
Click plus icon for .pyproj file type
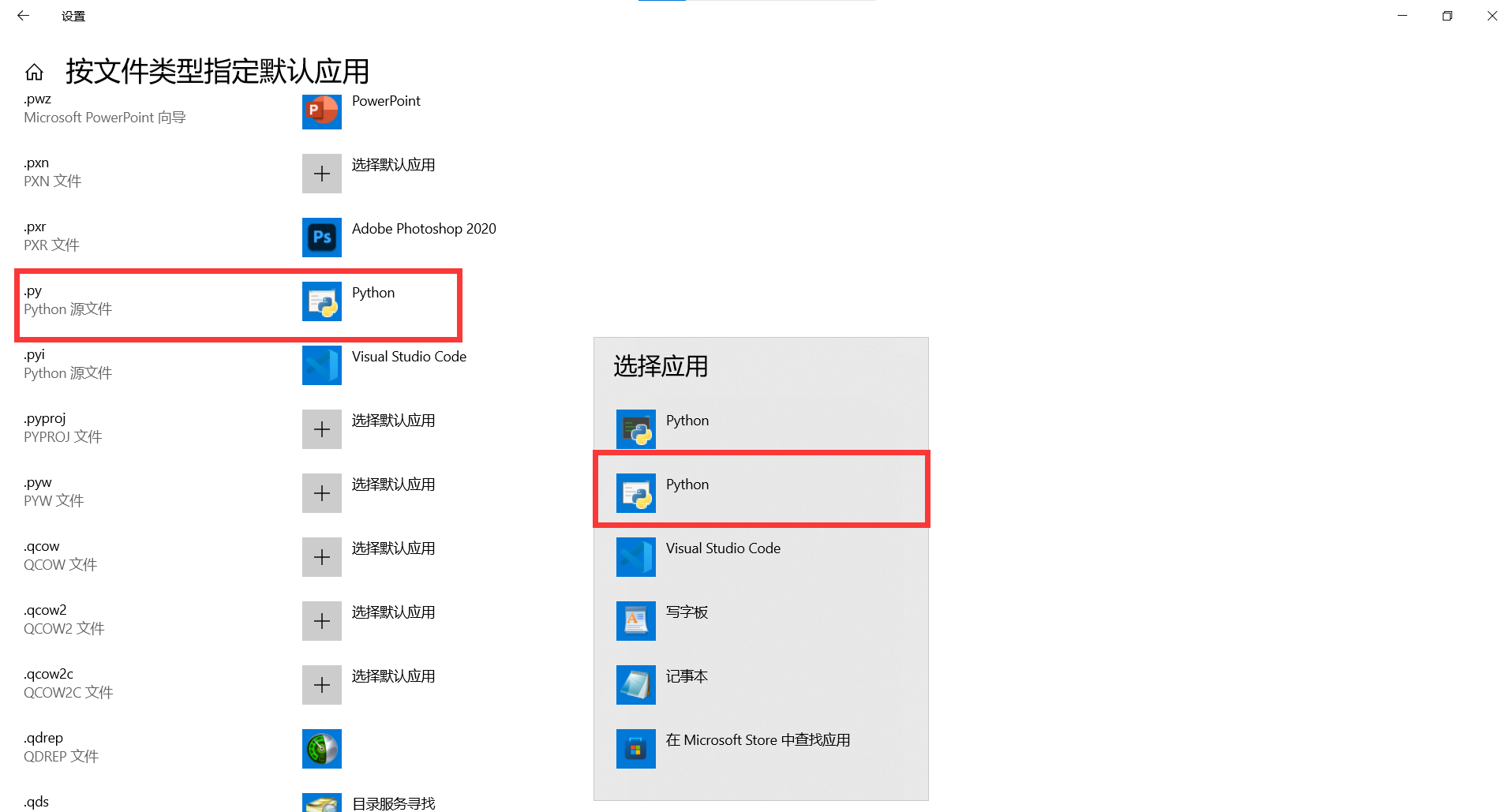pyautogui.click(x=322, y=429)
